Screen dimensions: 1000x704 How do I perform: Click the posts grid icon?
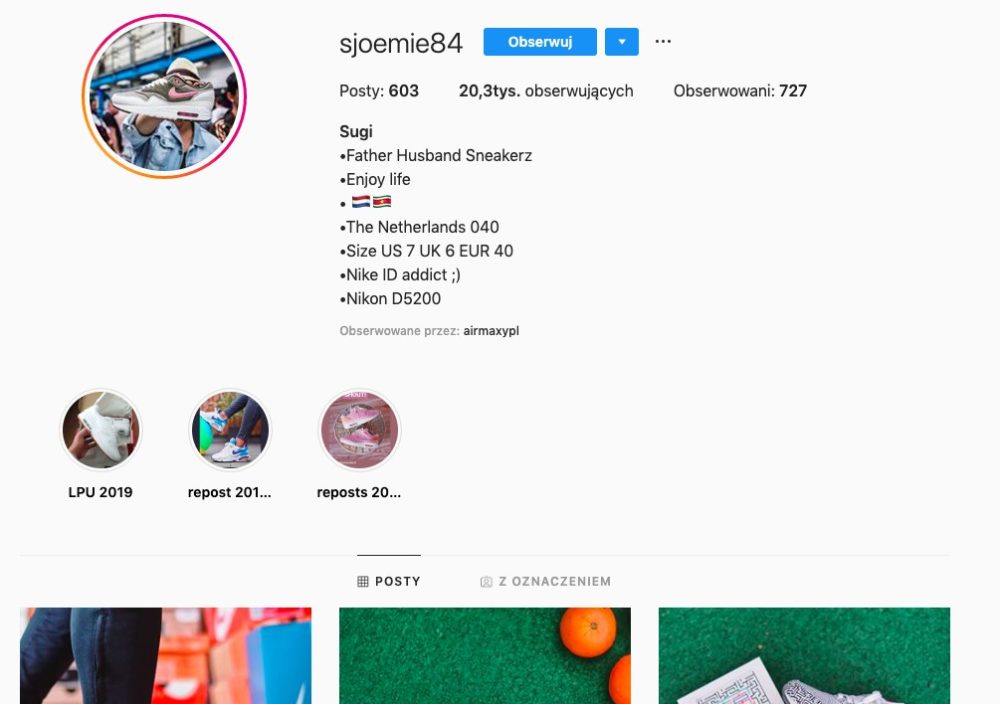(363, 582)
